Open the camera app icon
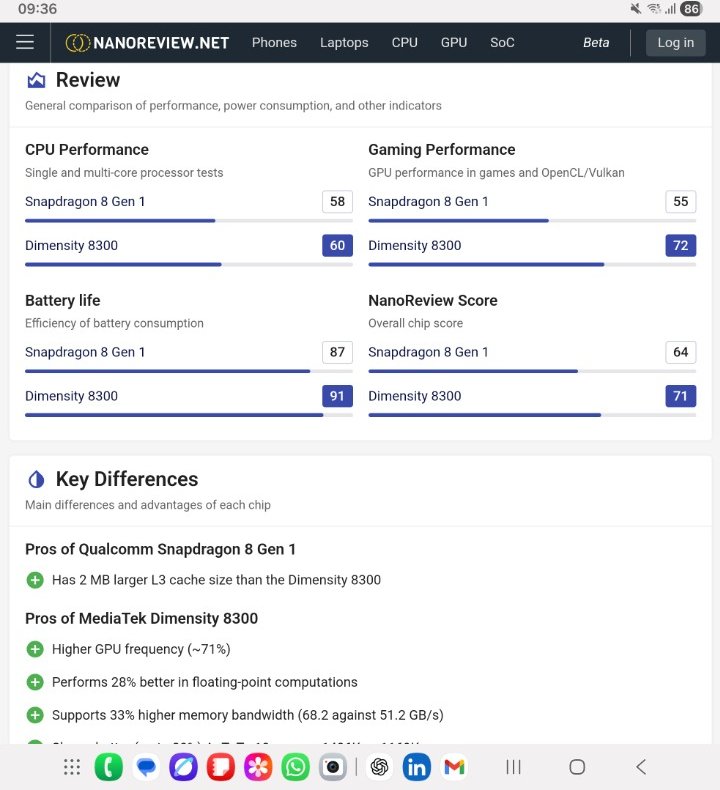720x790 pixels. (333, 767)
